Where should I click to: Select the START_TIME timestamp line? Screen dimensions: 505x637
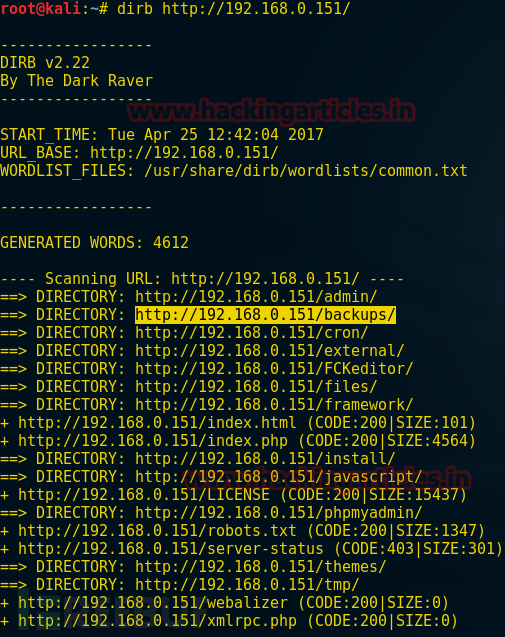point(162,134)
